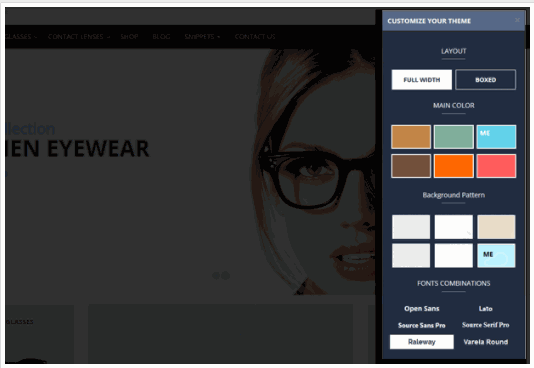Activate the Raleway font combination

coord(422,342)
